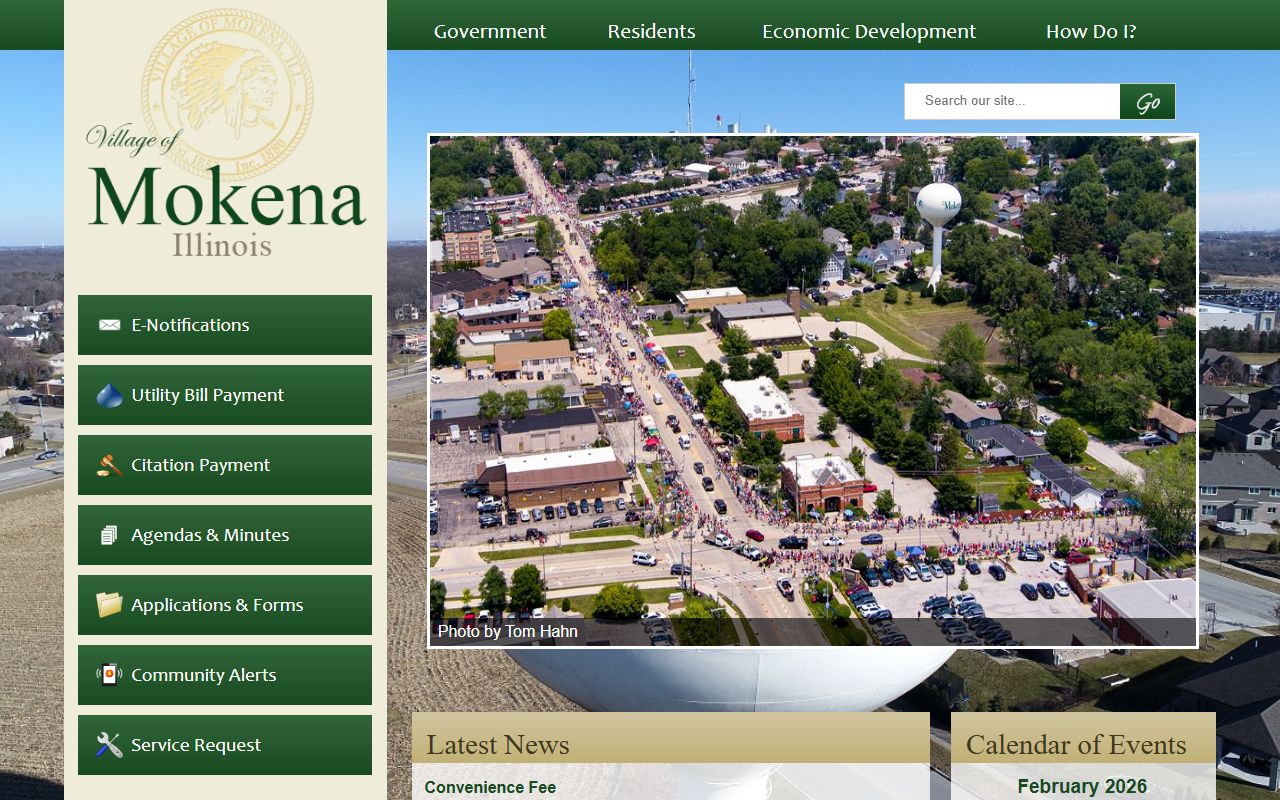Click the Go search button
This screenshot has width=1280, height=800.
pos(1147,101)
